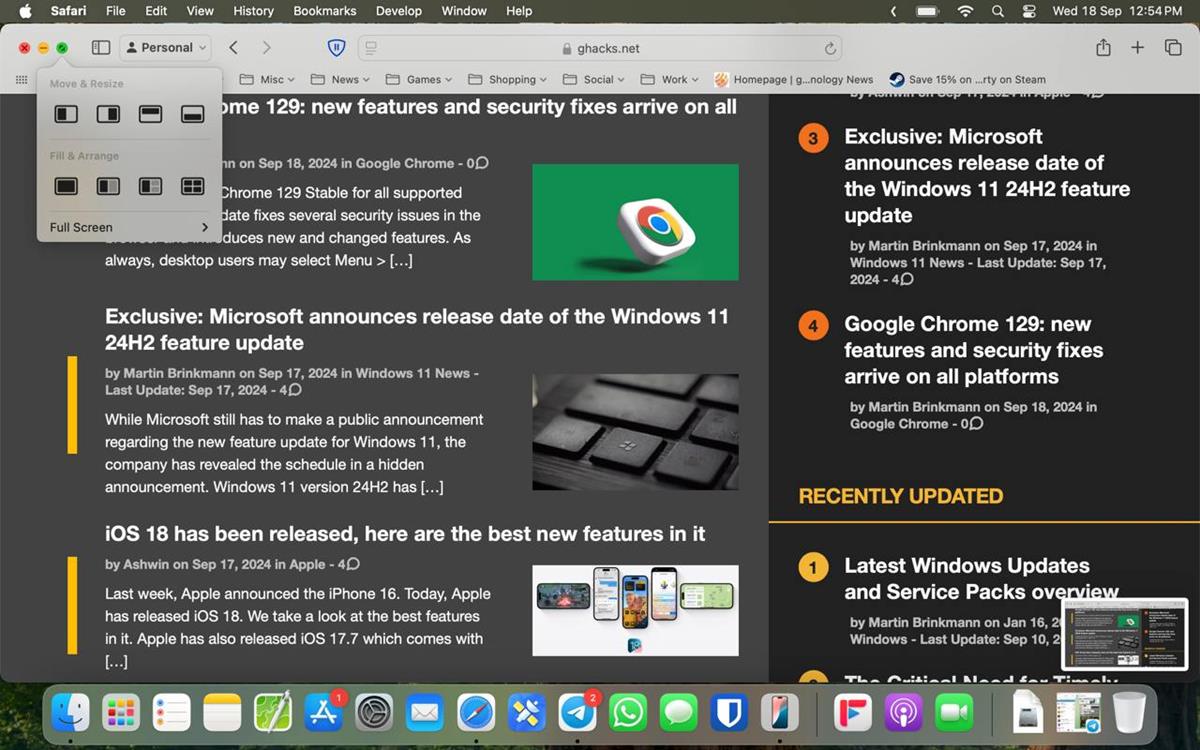Expand the Shopping bookmarks folder
Screen dimensions: 1200x750
coord(506,79)
